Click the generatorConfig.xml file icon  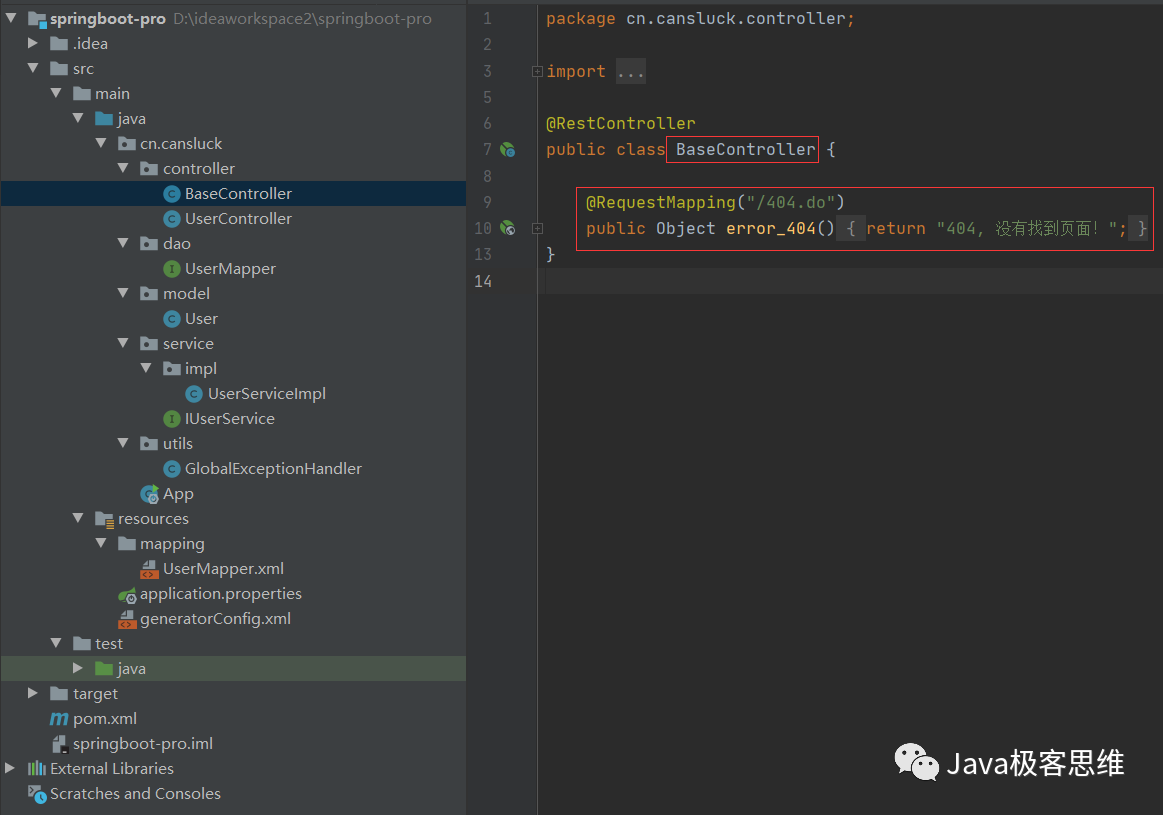coord(127,619)
